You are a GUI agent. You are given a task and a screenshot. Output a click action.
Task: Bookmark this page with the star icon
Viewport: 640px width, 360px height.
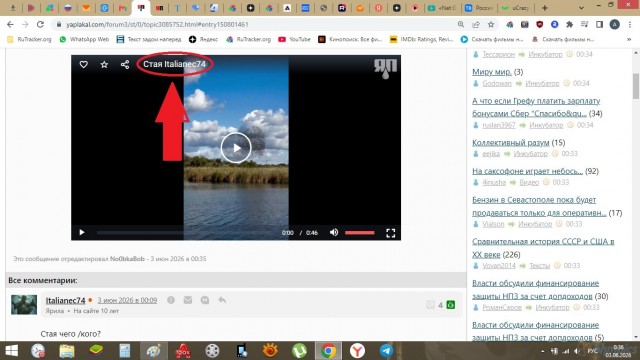pos(491,24)
